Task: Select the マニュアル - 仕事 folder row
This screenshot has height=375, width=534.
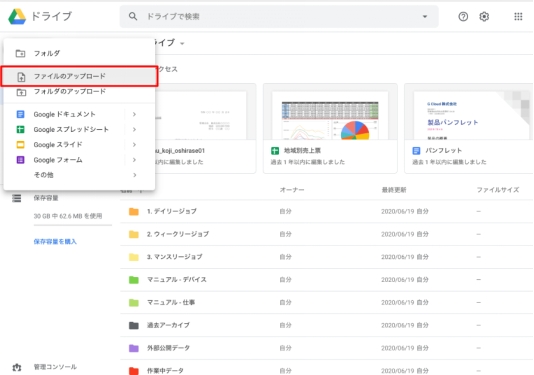Action: click(x=327, y=302)
